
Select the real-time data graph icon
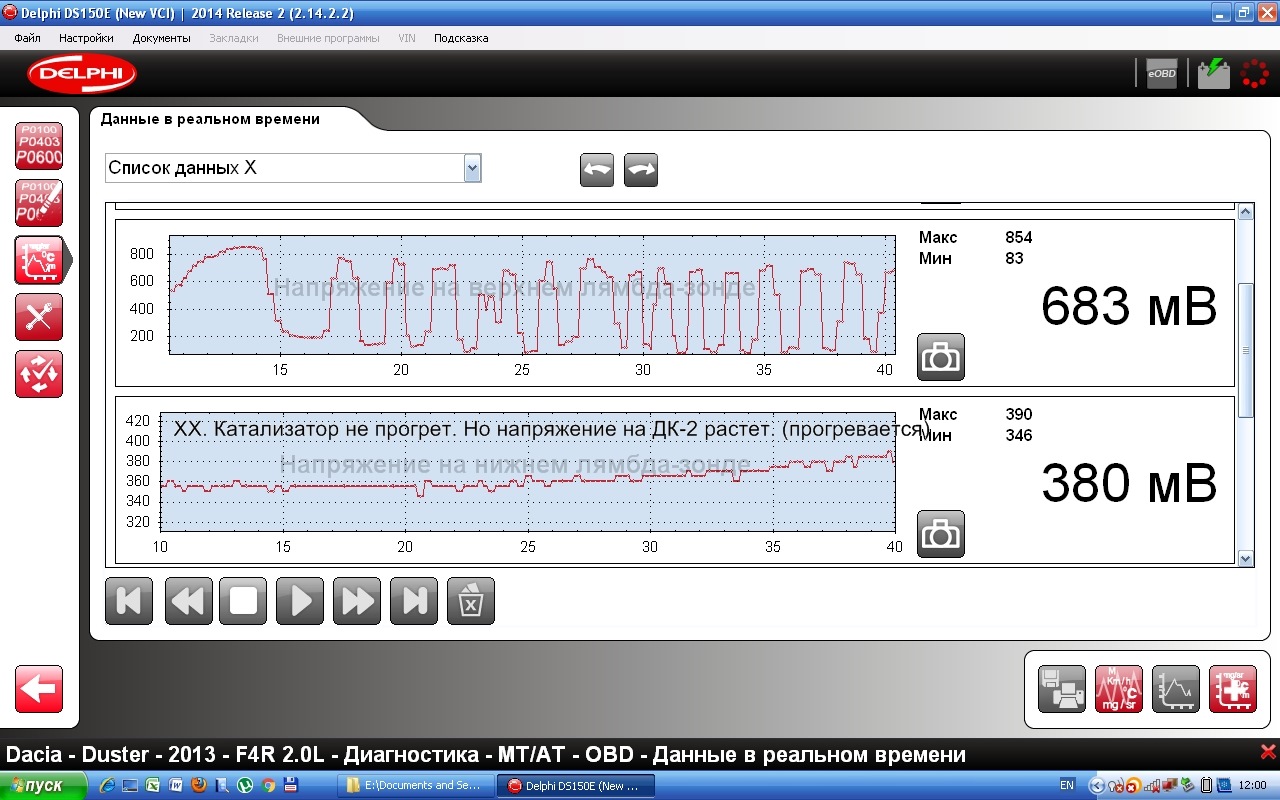click(40, 260)
